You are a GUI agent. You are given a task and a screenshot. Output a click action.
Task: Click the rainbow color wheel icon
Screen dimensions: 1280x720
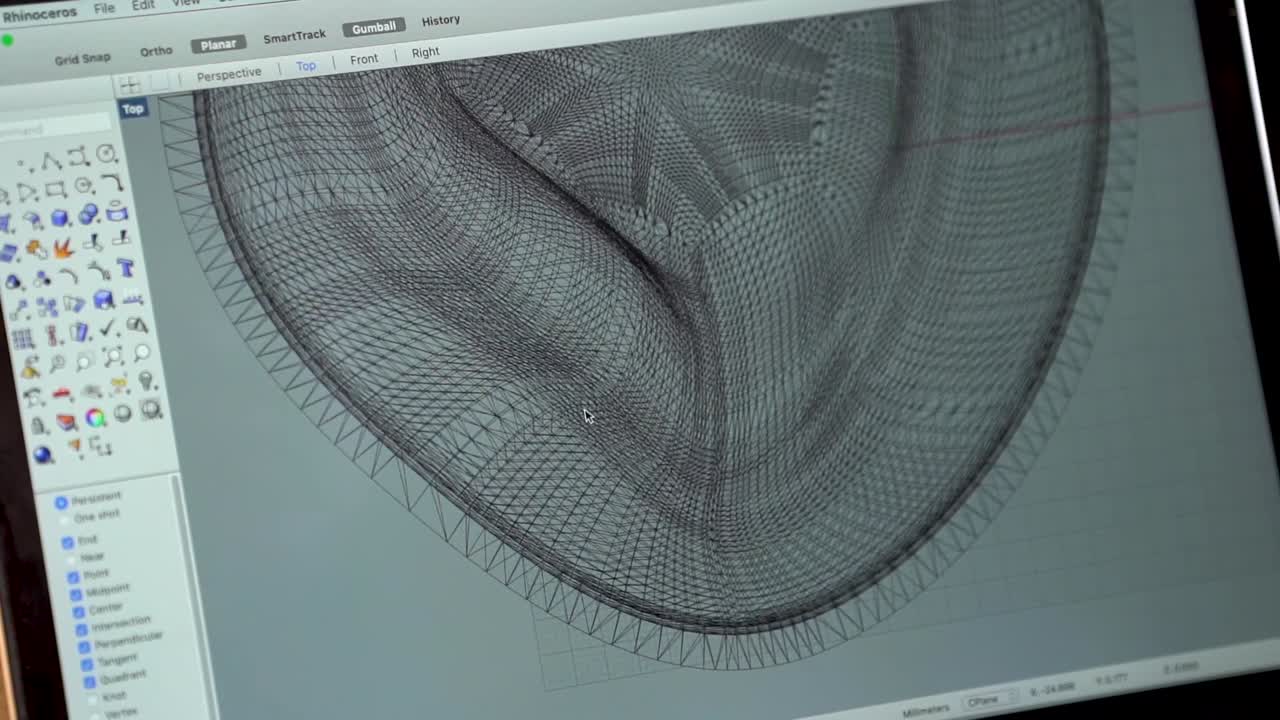[x=93, y=415]
